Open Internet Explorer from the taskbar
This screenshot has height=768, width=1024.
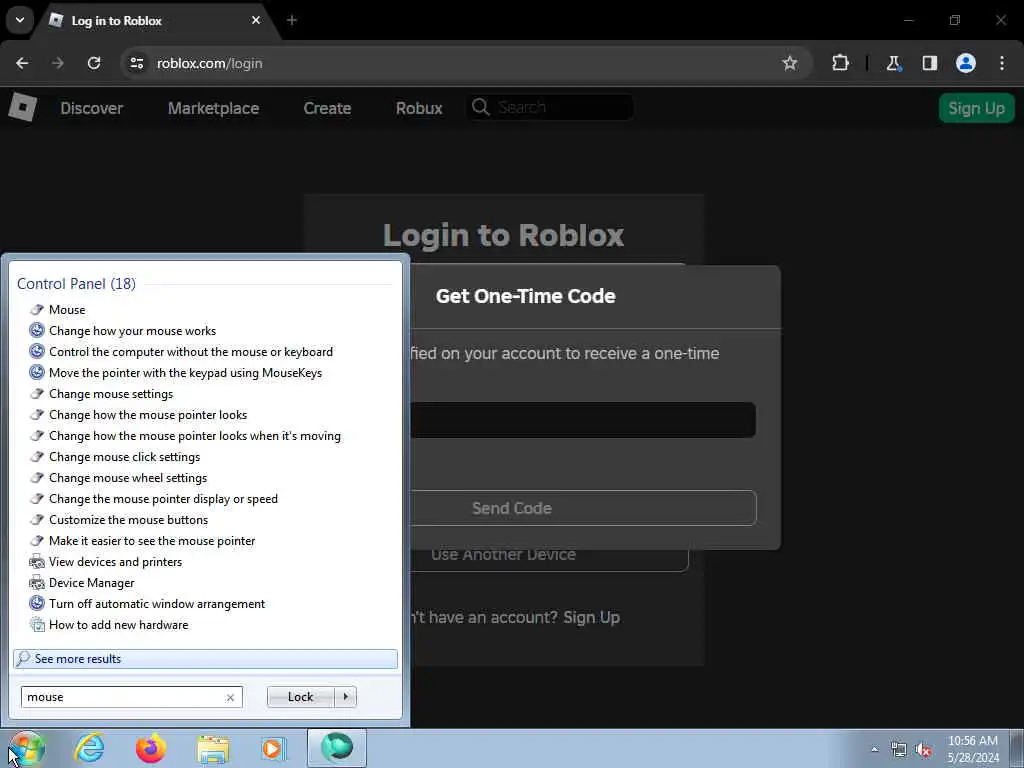(x=89, y=748)
